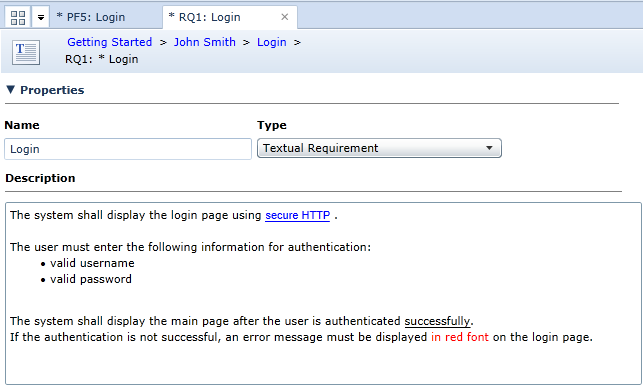Navigate to Login breadcrumb link

(x=271, y=42)
